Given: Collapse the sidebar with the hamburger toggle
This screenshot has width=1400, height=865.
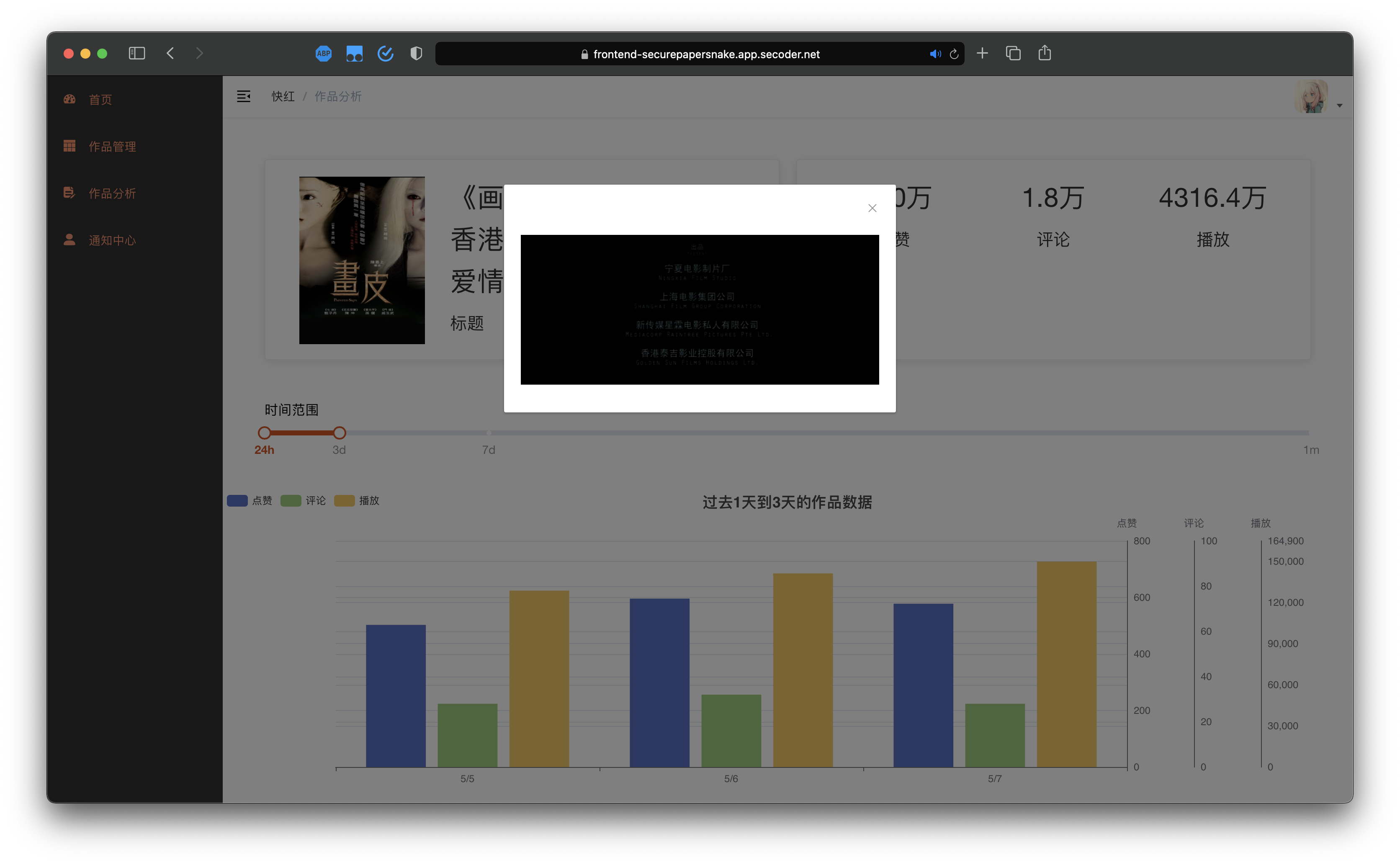Looking at the screenshot, I should click(244, 96).
